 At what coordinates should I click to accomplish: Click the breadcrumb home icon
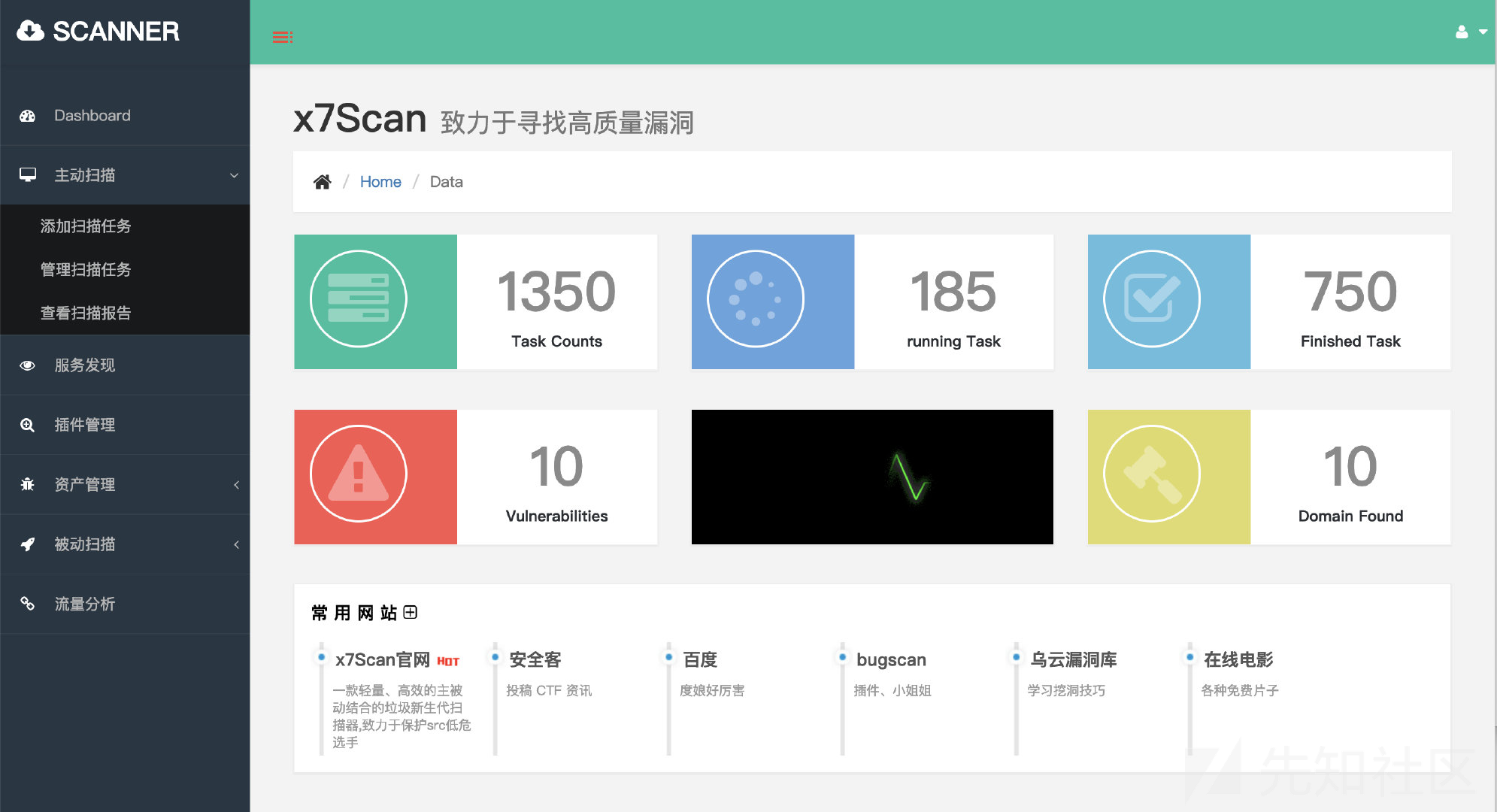click(323, 182)
